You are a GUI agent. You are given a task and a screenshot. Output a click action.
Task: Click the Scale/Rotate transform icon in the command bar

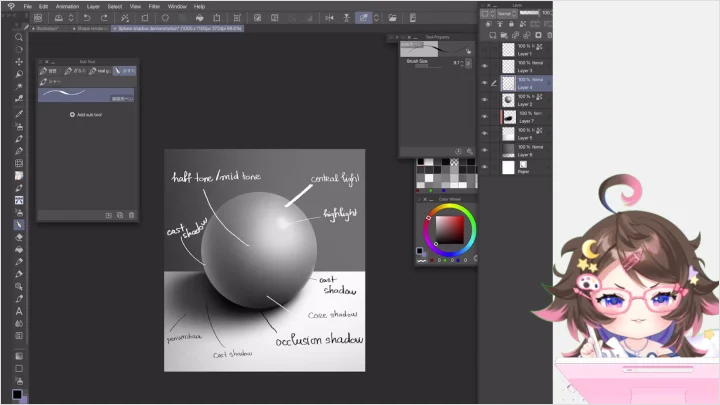(217, 18)
